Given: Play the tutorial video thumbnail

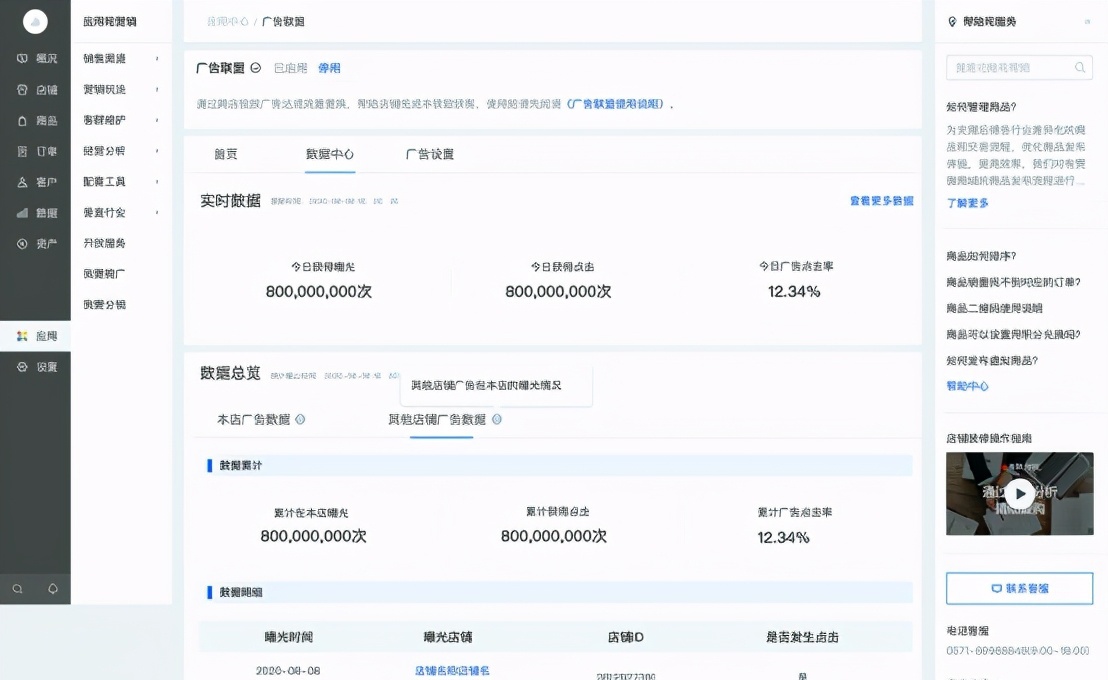Looking at the screenshot, I should (x=1019, y=493).
